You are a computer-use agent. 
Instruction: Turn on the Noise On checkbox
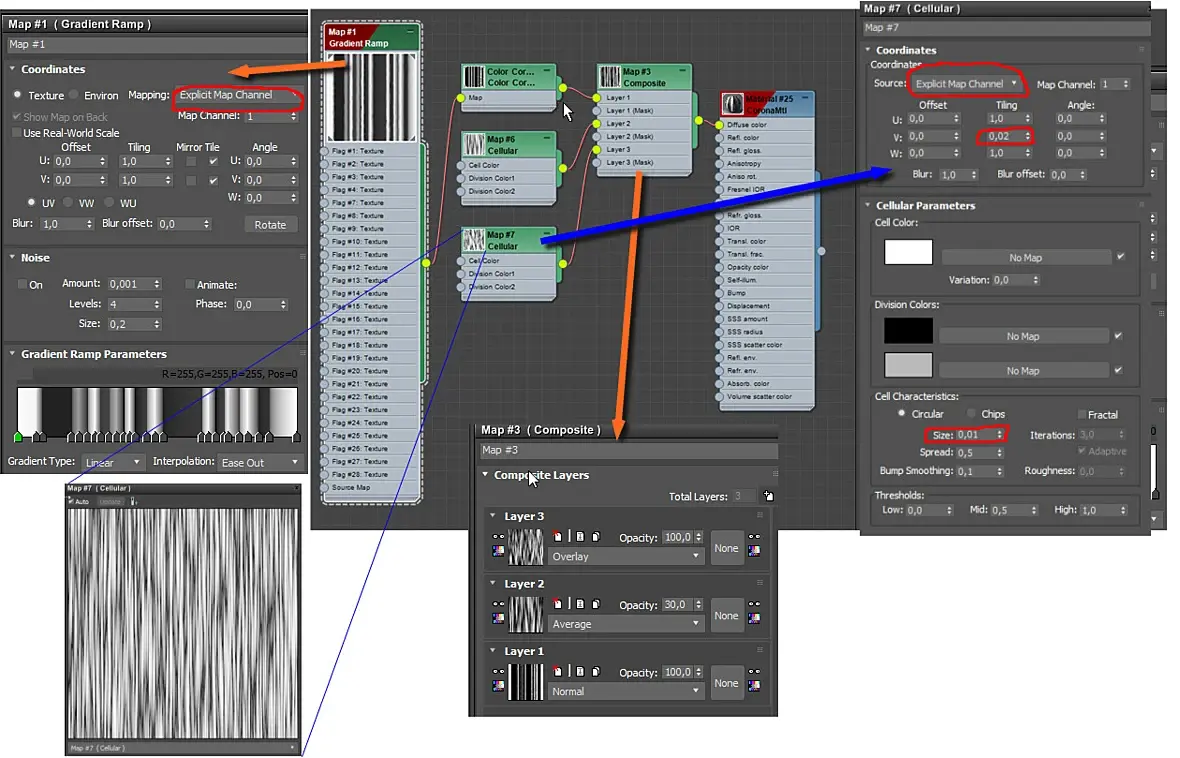click(x=22, y=284)
